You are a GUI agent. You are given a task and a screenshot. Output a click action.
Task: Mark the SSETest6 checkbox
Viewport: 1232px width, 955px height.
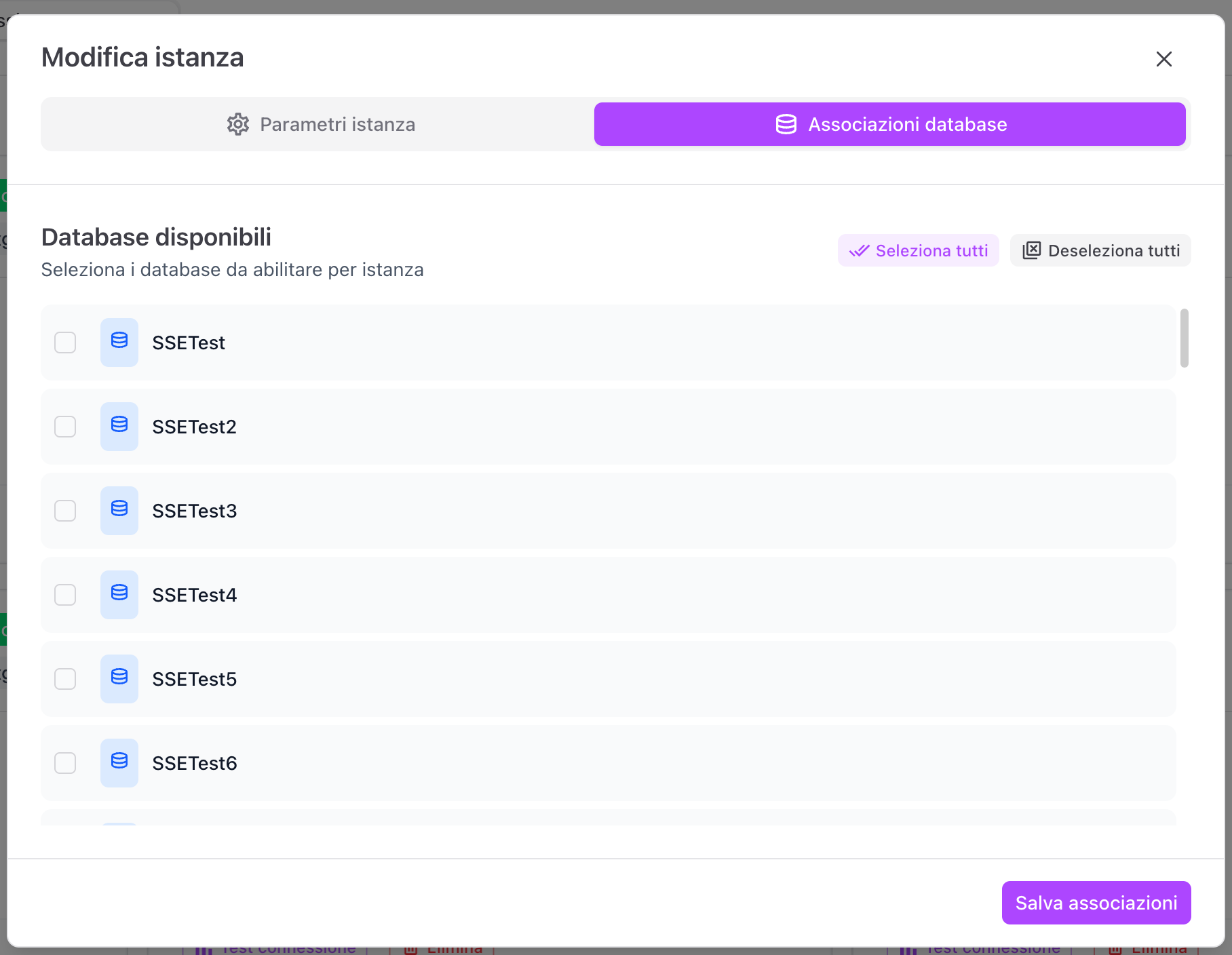[65, 763]
